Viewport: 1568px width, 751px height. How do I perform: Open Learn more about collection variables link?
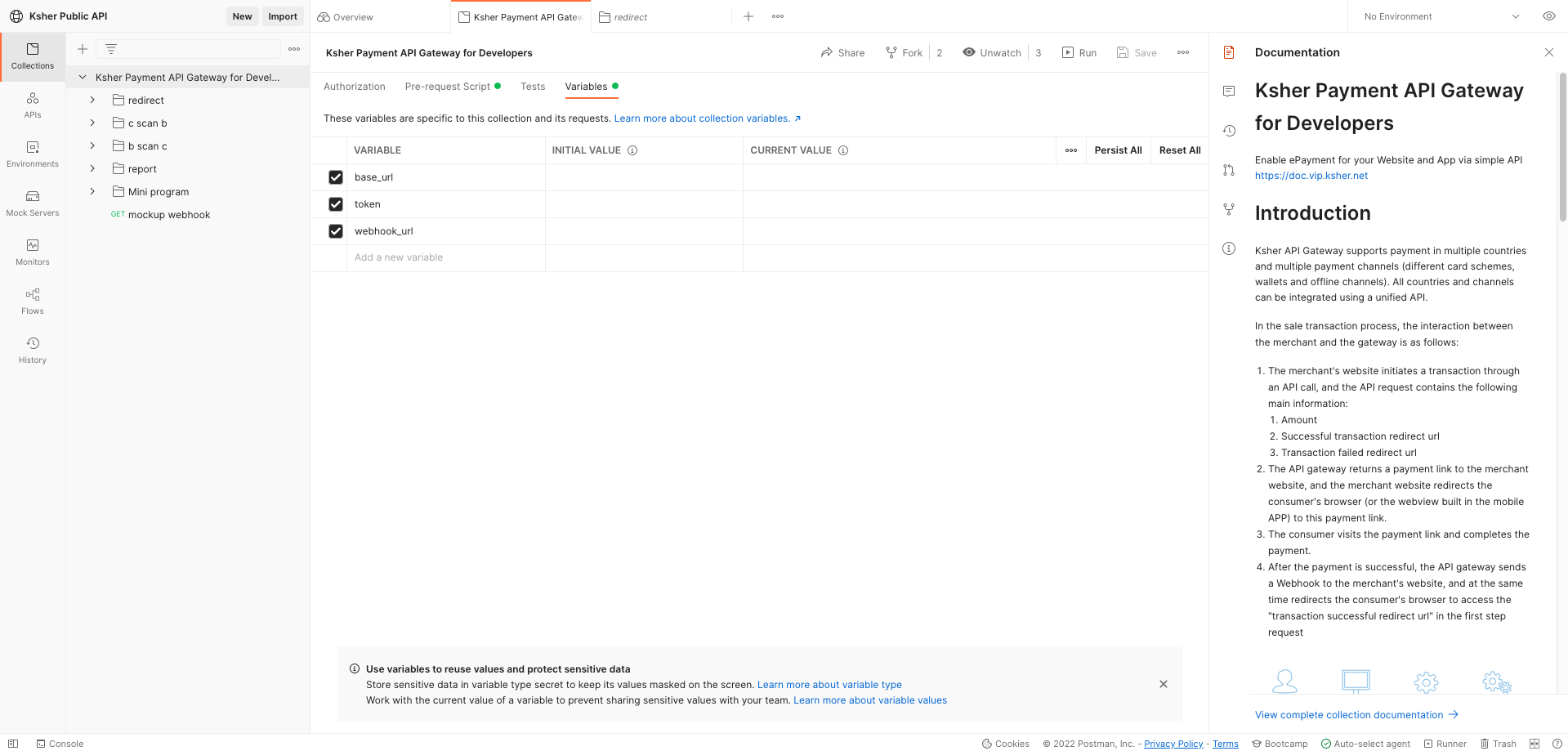[x=708, y=118]
